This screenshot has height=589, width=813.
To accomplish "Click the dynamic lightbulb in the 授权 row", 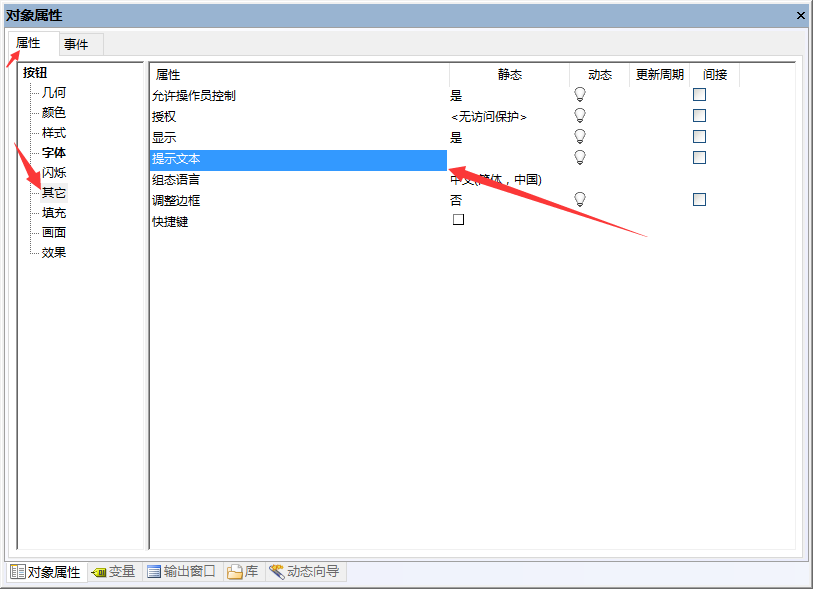I will (x=579, y=116).
